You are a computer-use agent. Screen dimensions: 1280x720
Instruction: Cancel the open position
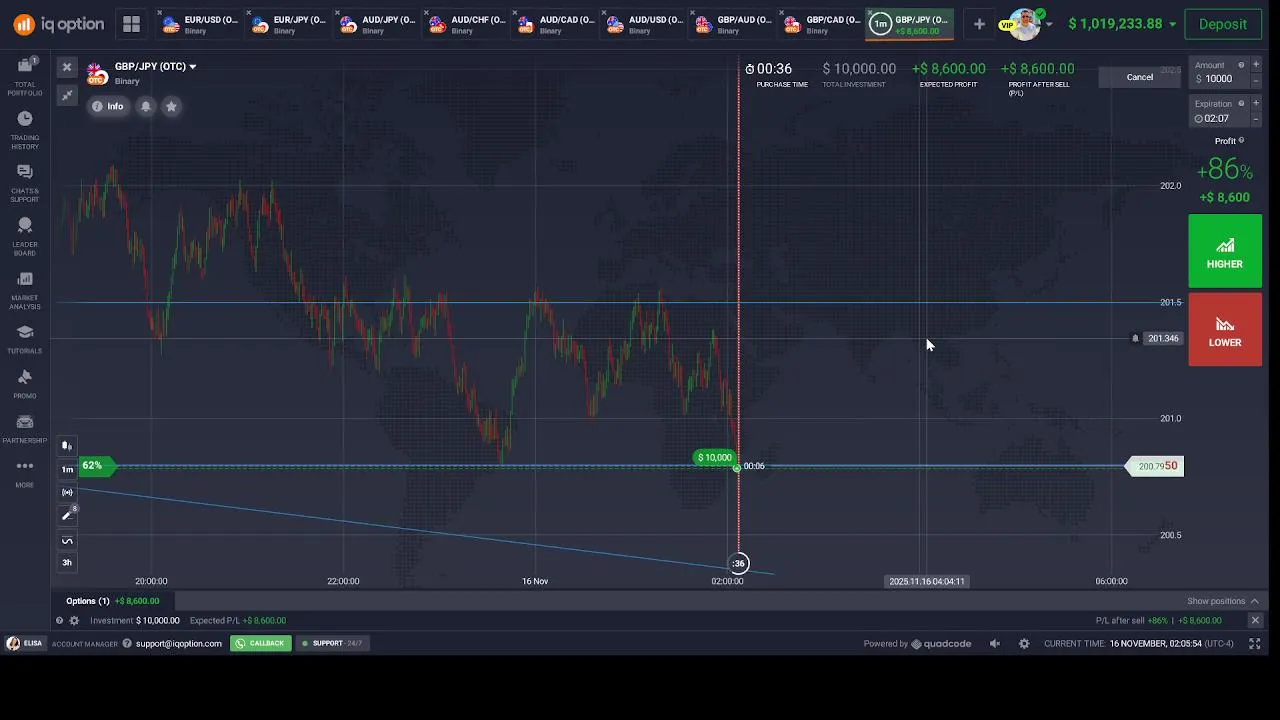pos(1140,77)
